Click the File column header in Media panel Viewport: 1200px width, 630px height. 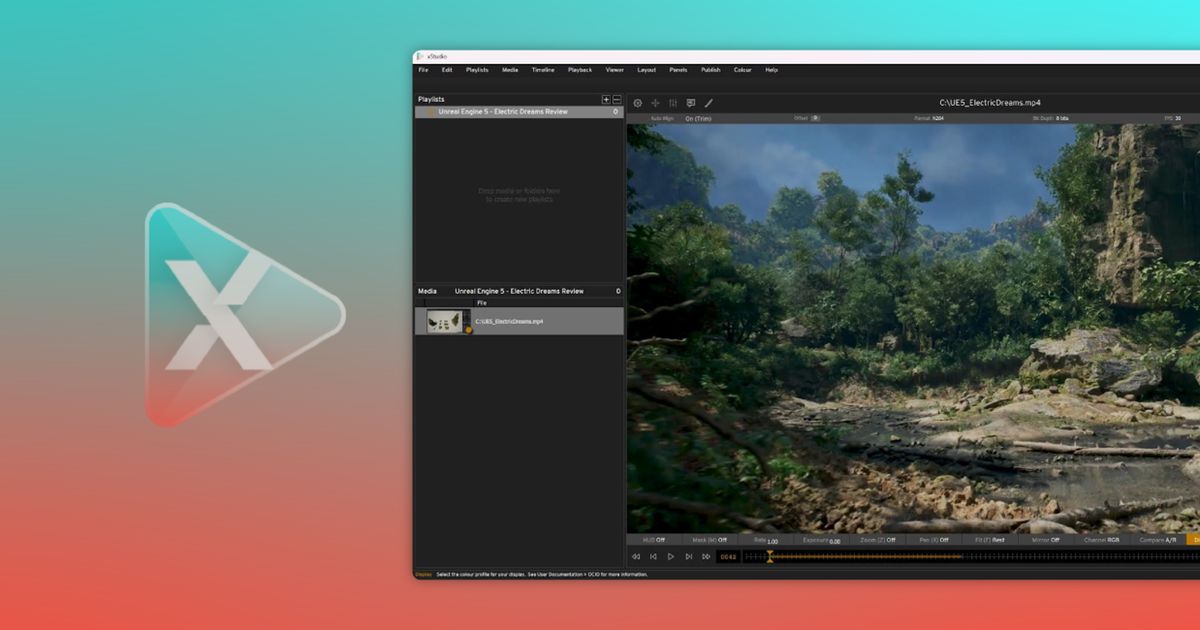tap(482, 302)
